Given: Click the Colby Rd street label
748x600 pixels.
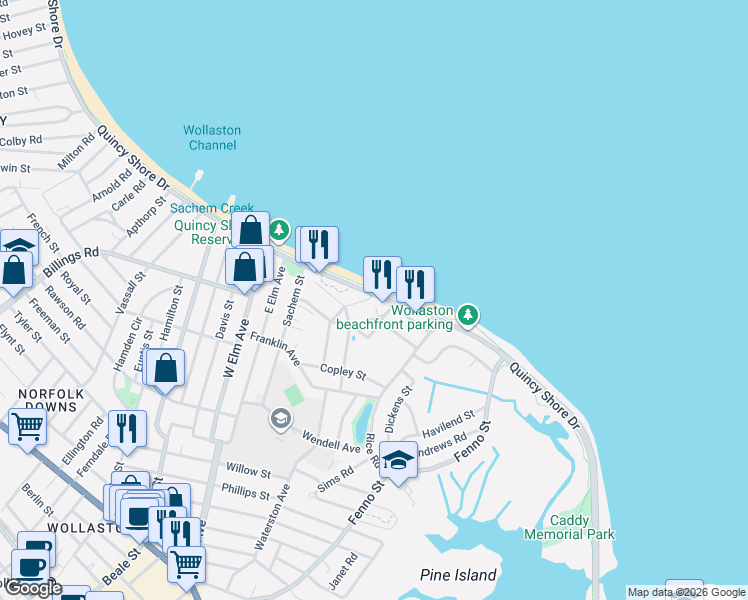Looking at the screenshot, I should point(21,141).
